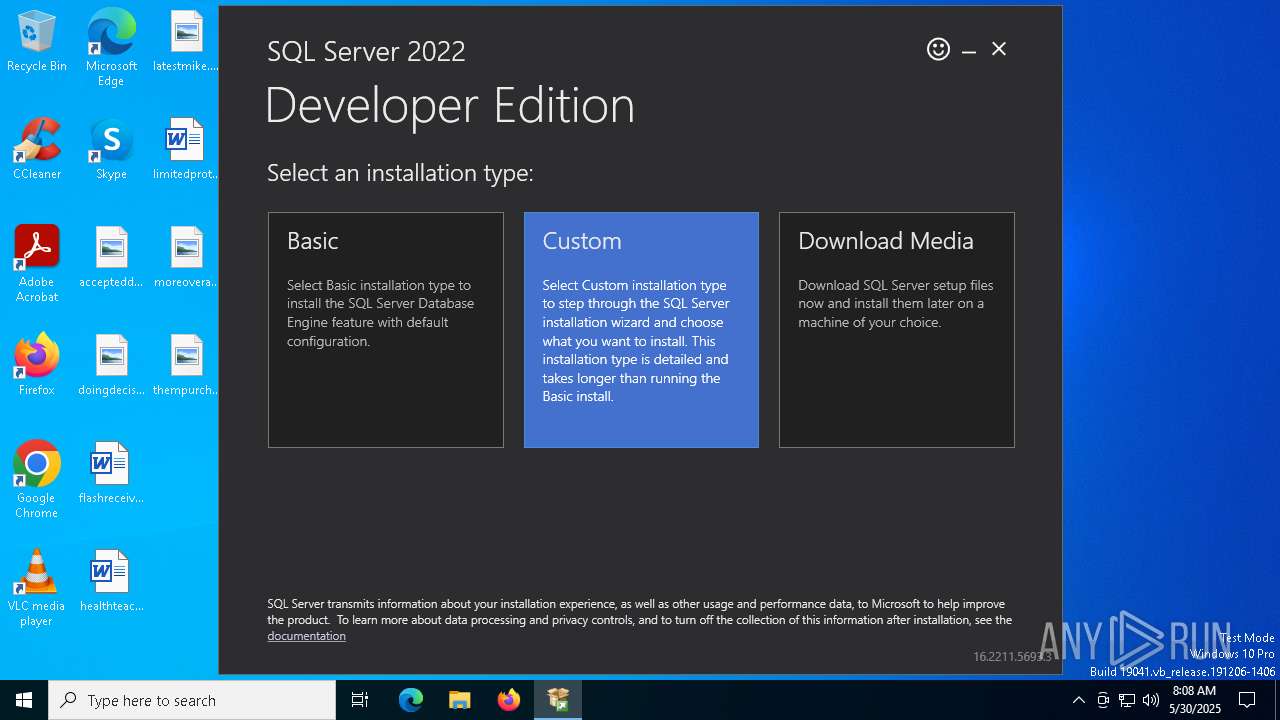
Task: Open doingdecis image file on desktop
Action: click(111, 366)
